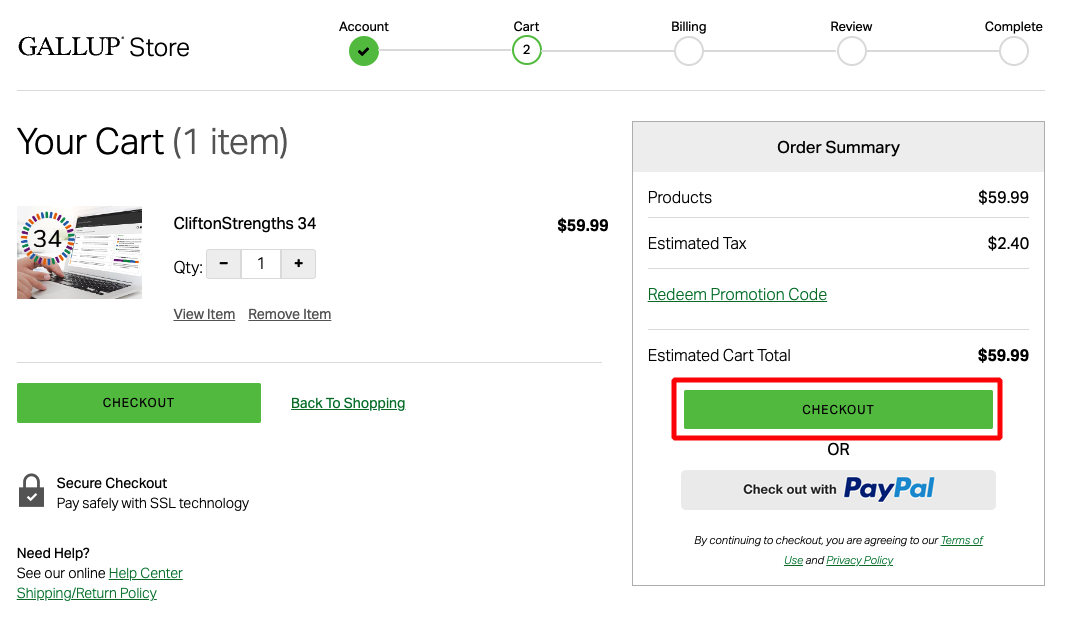Screen dimensions: 1080x617
Task: Open Redeem Promotion Code link
Action: (737, 294)
